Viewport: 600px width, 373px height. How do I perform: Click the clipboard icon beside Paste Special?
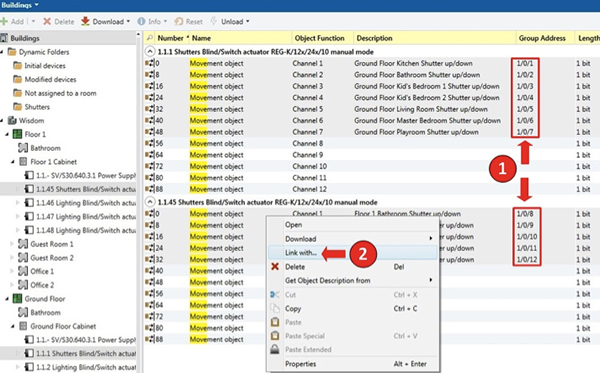(x=275, y=336)
